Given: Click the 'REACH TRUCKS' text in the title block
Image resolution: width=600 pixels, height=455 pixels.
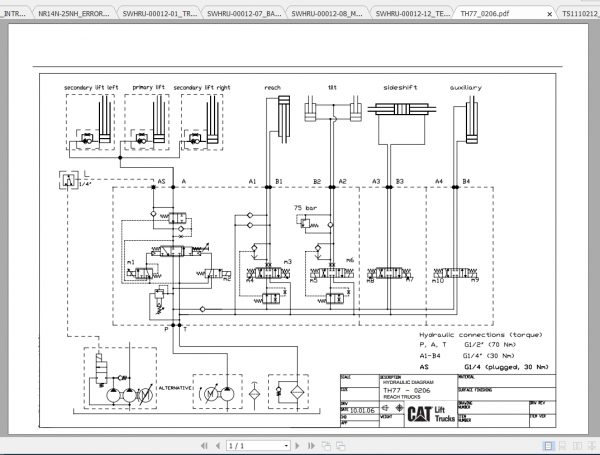Looking at the screenshot, I should [402, 397].
